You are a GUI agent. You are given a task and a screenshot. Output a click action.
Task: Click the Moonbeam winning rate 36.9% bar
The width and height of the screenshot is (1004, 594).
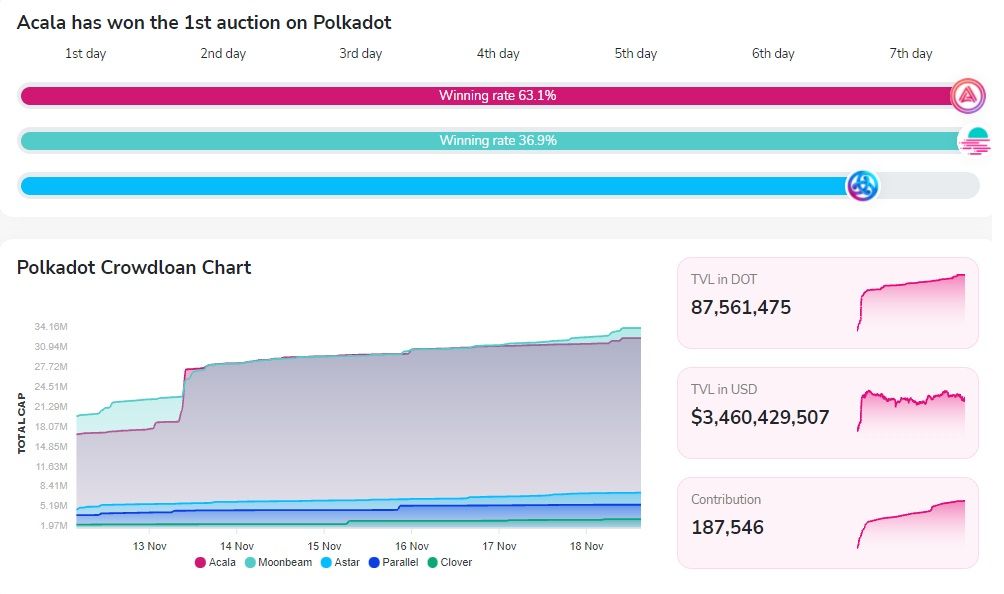(x=497, y=141)
